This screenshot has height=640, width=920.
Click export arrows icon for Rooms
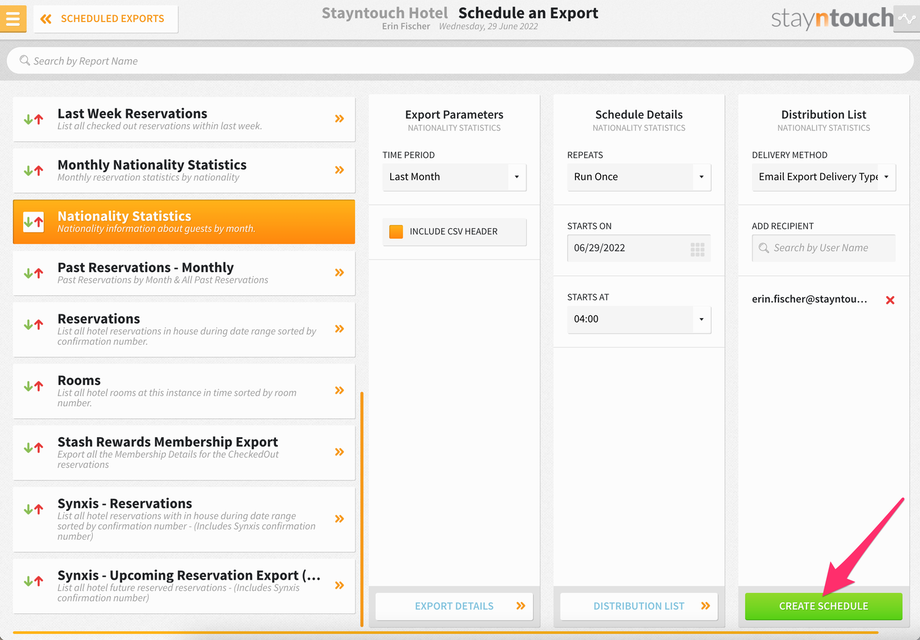(33, 386)
